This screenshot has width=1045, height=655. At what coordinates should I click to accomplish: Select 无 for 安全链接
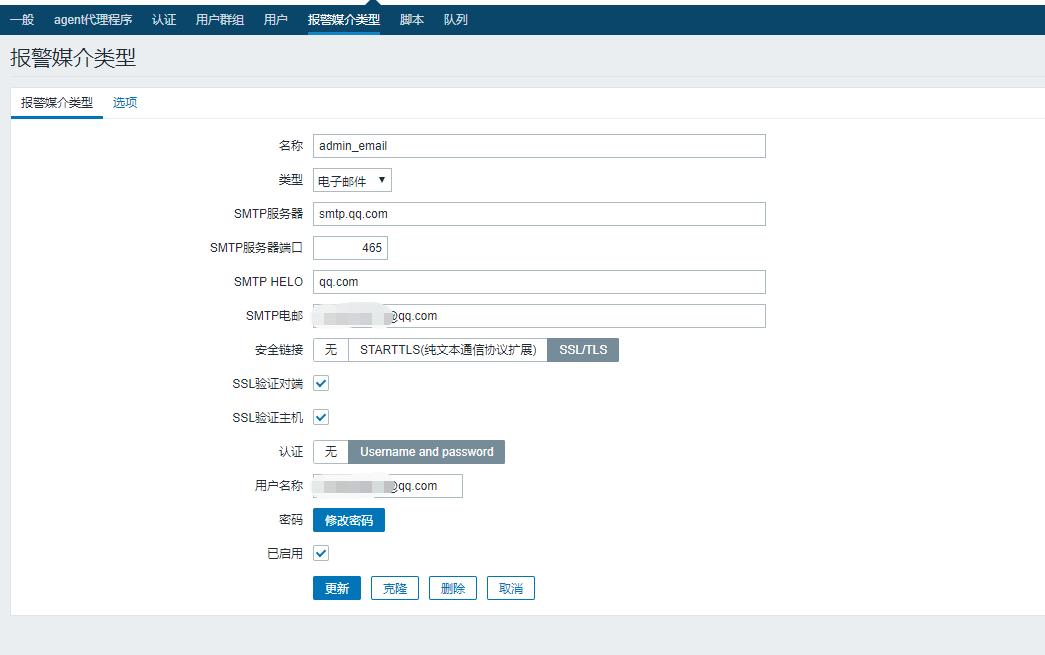[331, 350]
